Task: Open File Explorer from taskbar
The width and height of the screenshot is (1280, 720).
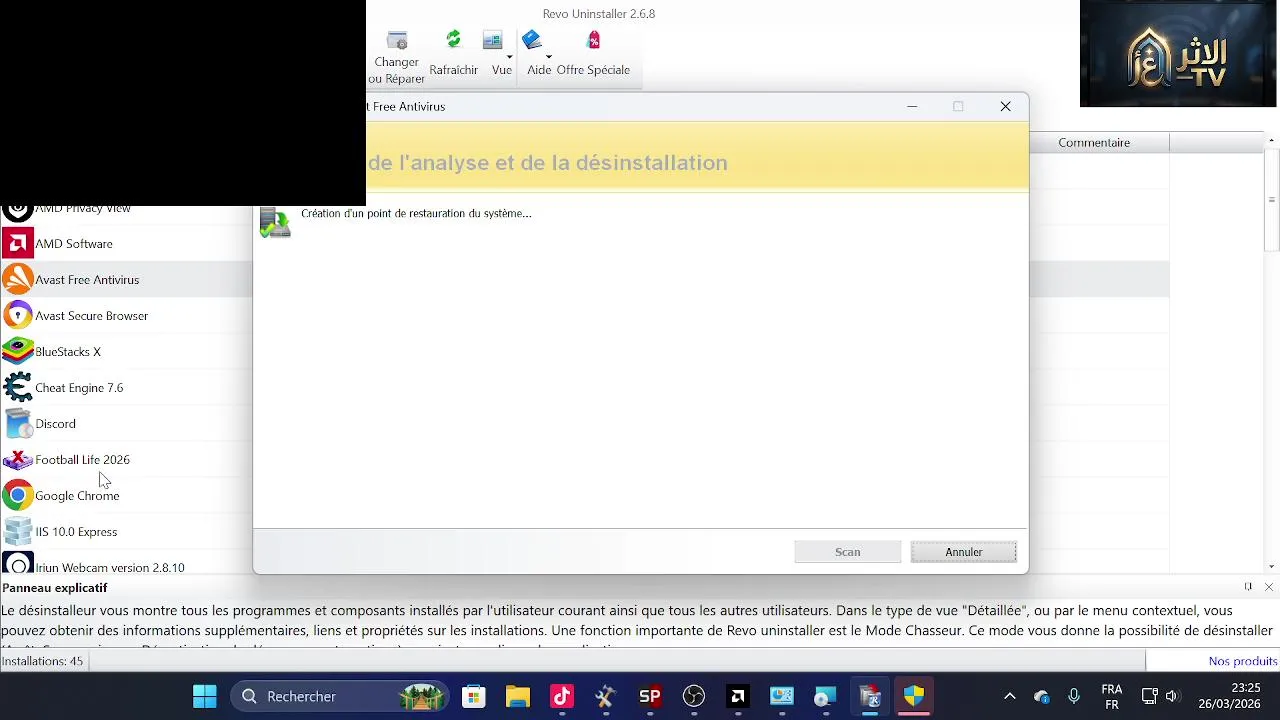Action: [517, 696]
